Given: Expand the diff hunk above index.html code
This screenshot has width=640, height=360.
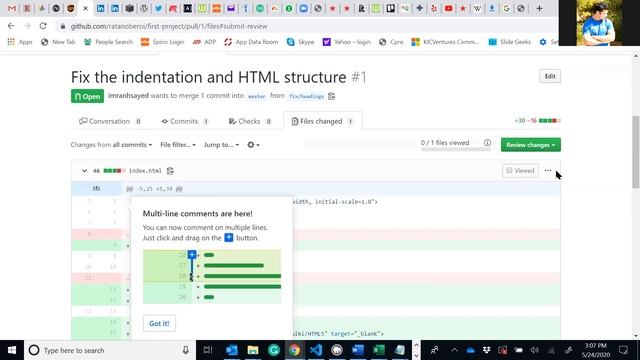Looking at the screenshot, I should [x=96, y=189].
